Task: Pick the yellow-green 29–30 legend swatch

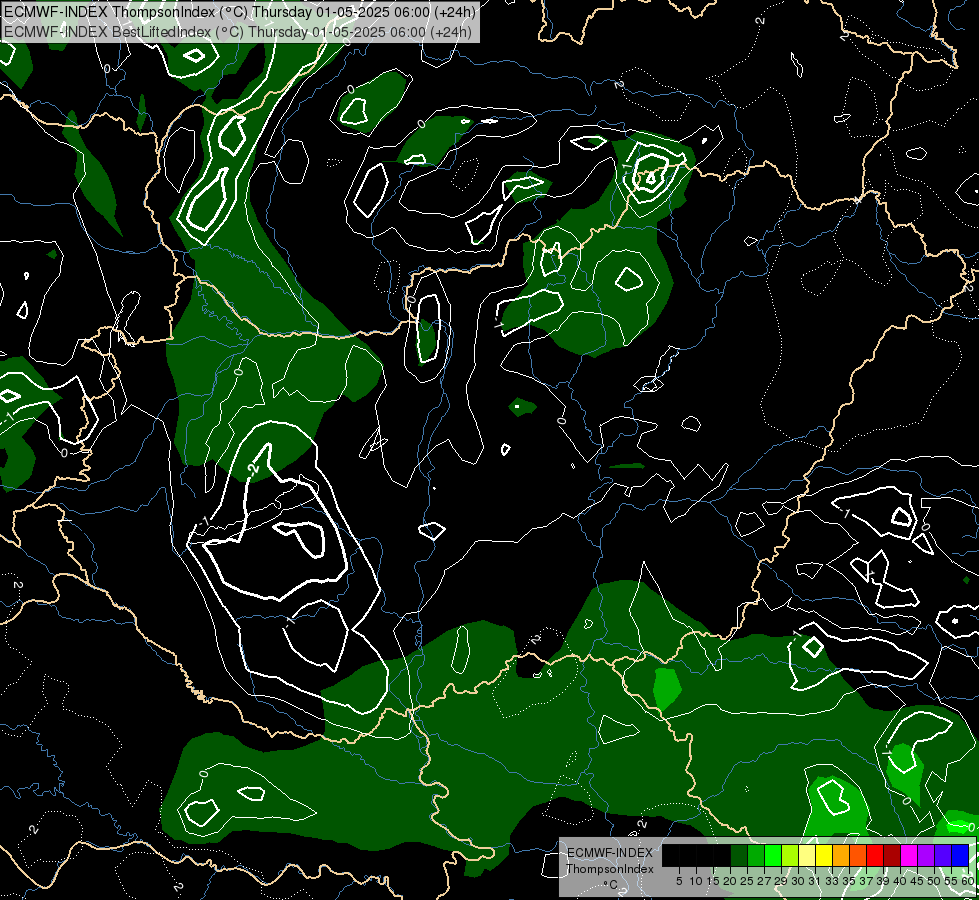Action: (790, 855)
